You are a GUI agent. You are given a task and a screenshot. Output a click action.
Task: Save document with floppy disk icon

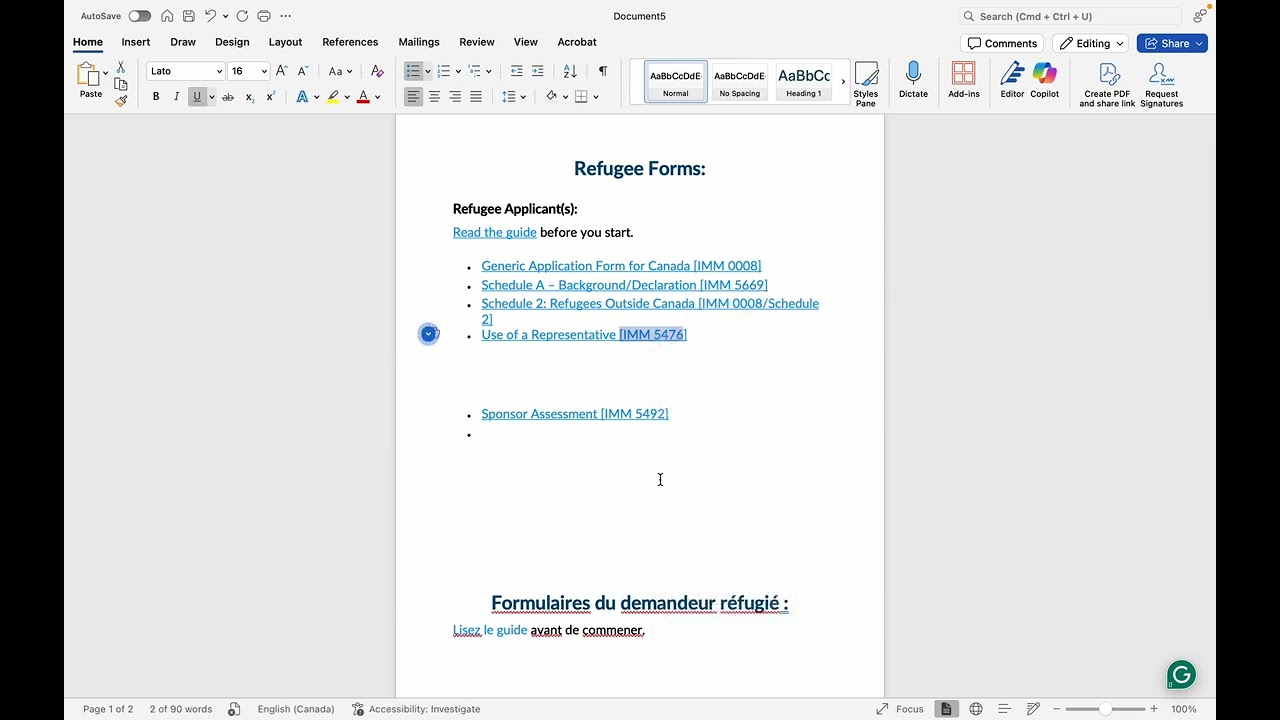(x=188, y=16)
